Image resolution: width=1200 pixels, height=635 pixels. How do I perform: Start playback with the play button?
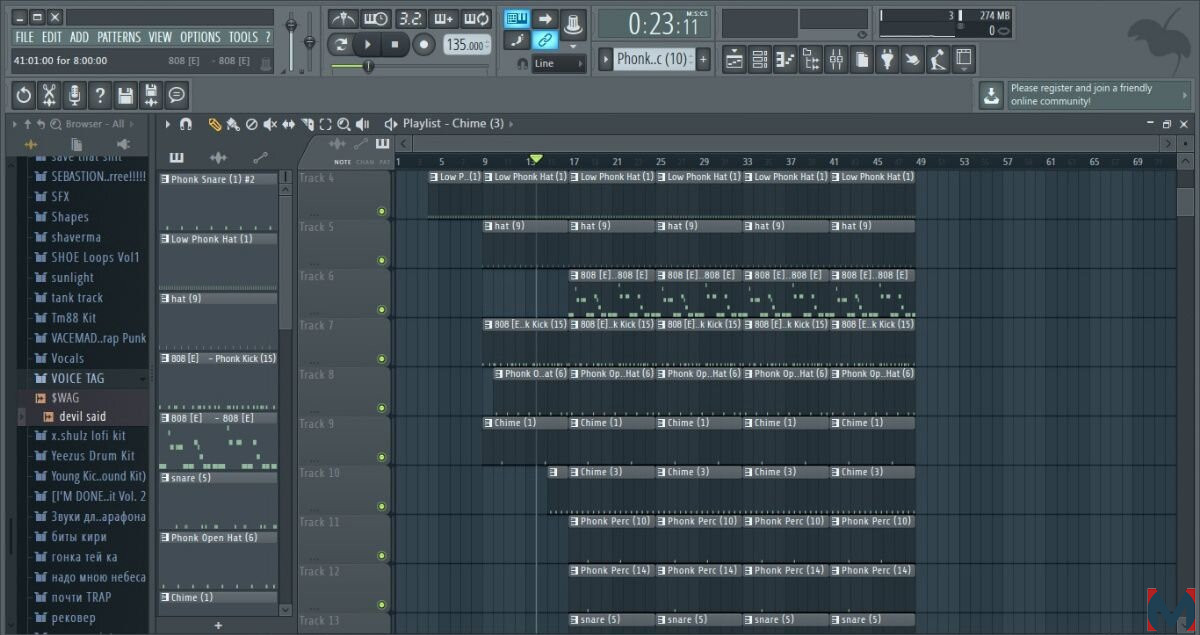368,44
